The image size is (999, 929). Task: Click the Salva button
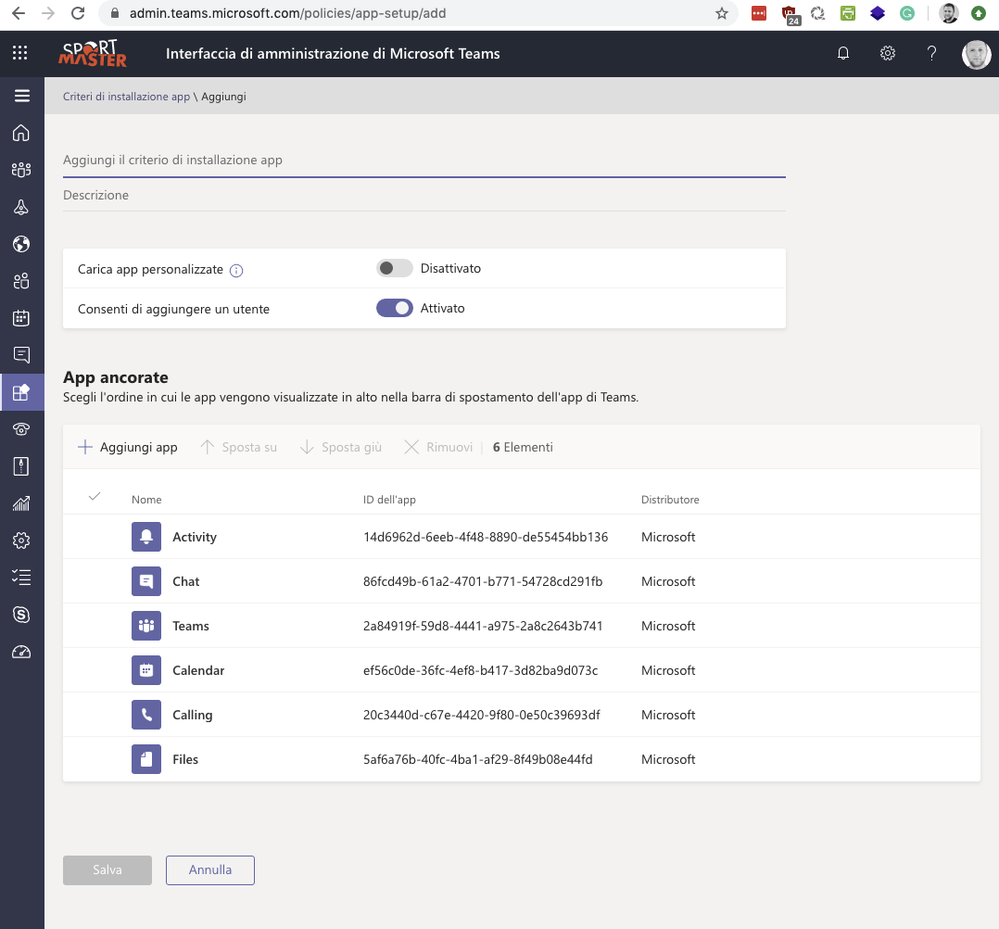click(x=107, y=870)
